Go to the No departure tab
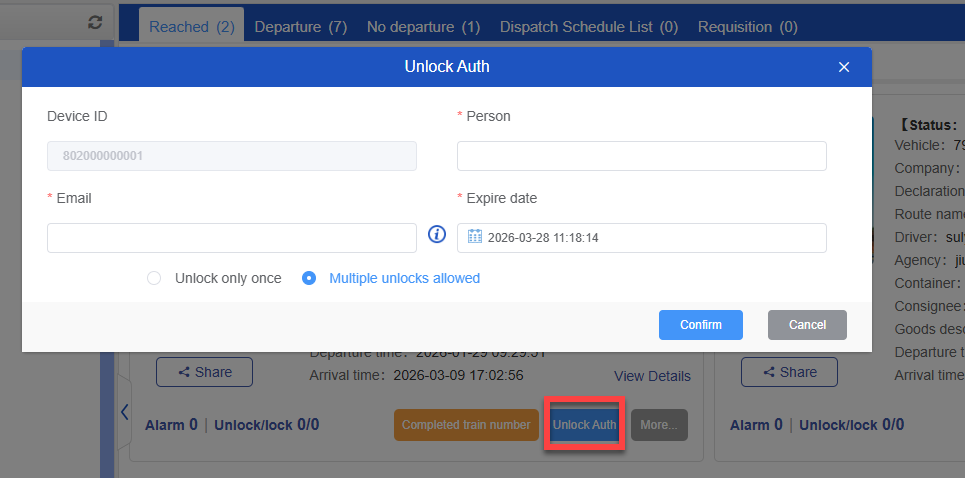The width and height of the screenshot is (965, 478). click(423, 27)
